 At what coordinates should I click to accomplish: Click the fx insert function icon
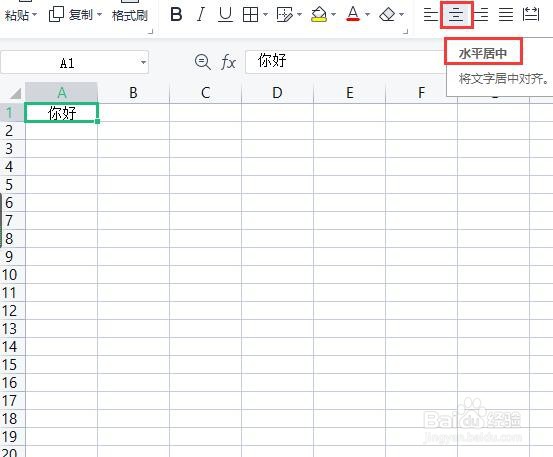click(228, 62)
